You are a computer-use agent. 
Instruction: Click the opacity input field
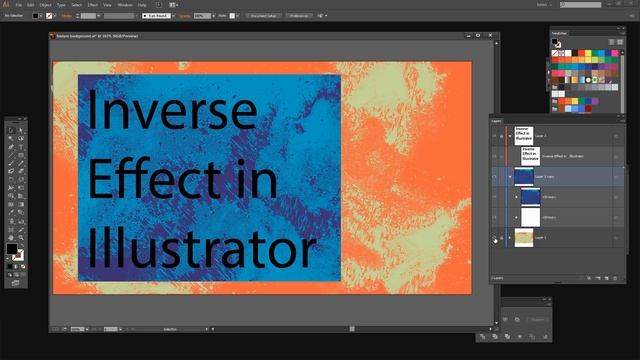tap(202, 16)
